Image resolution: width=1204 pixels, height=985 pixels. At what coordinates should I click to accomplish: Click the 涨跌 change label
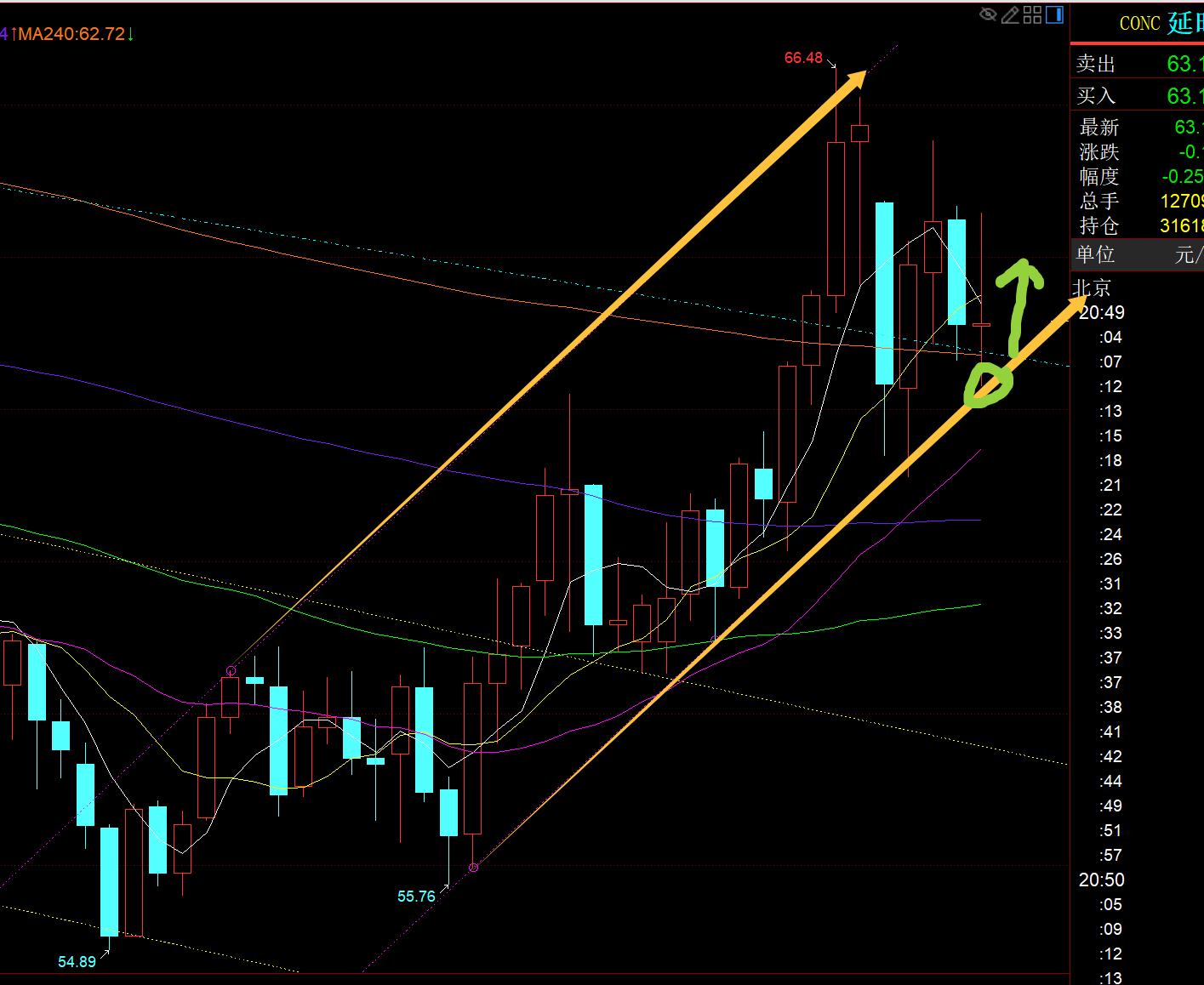1099,152
